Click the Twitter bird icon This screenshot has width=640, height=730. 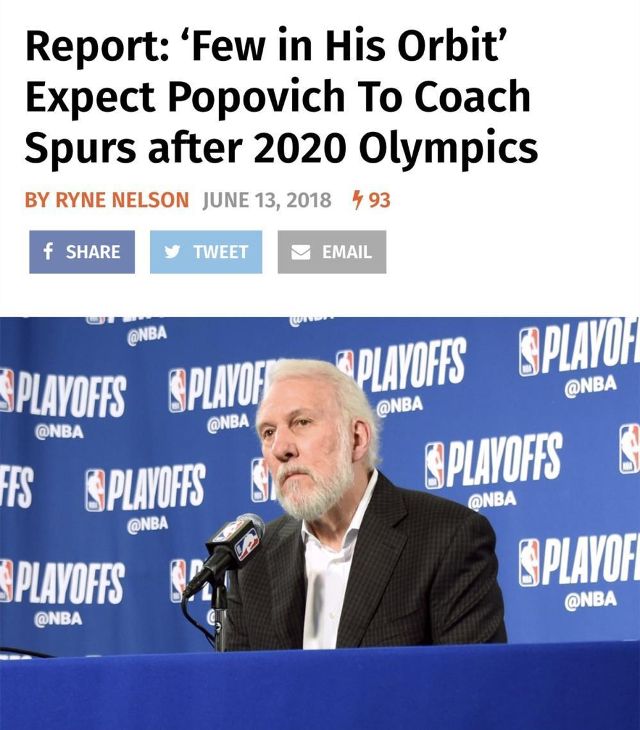pos(172,252)
